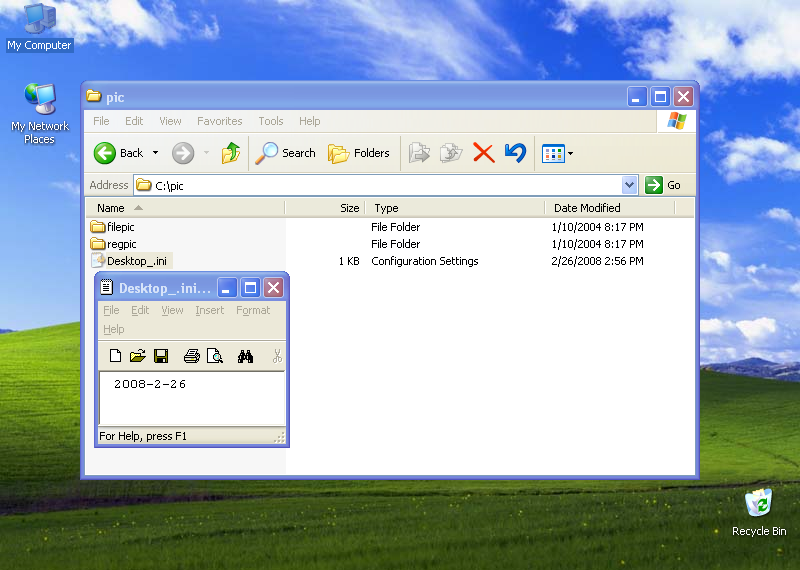Open the Favorites menu

click(x=219, y=121)
